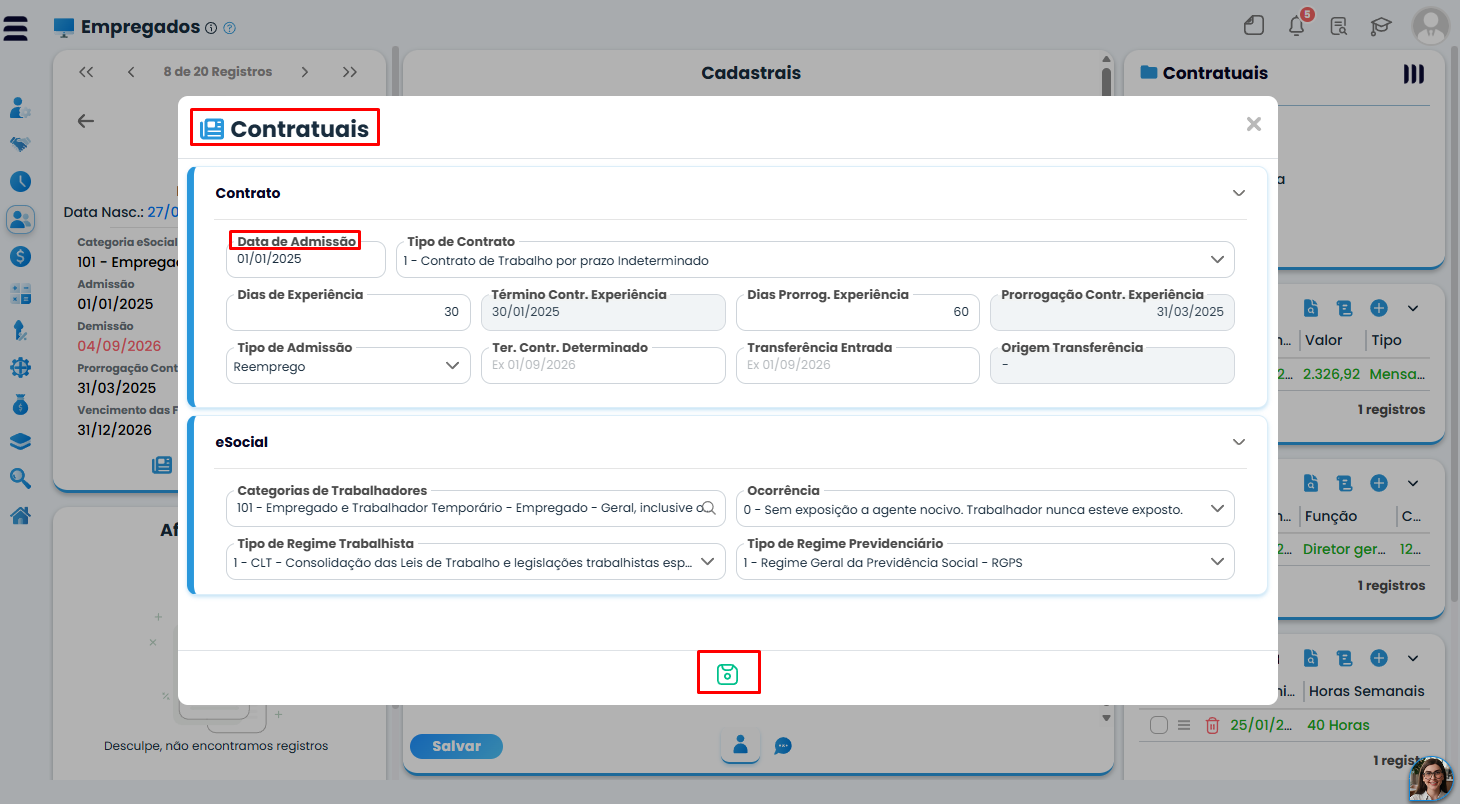Click the Dias Prorrog. Experiência field
This screenshot has width=1460, height=804.
pyautogui.click(x=858, y=312)
